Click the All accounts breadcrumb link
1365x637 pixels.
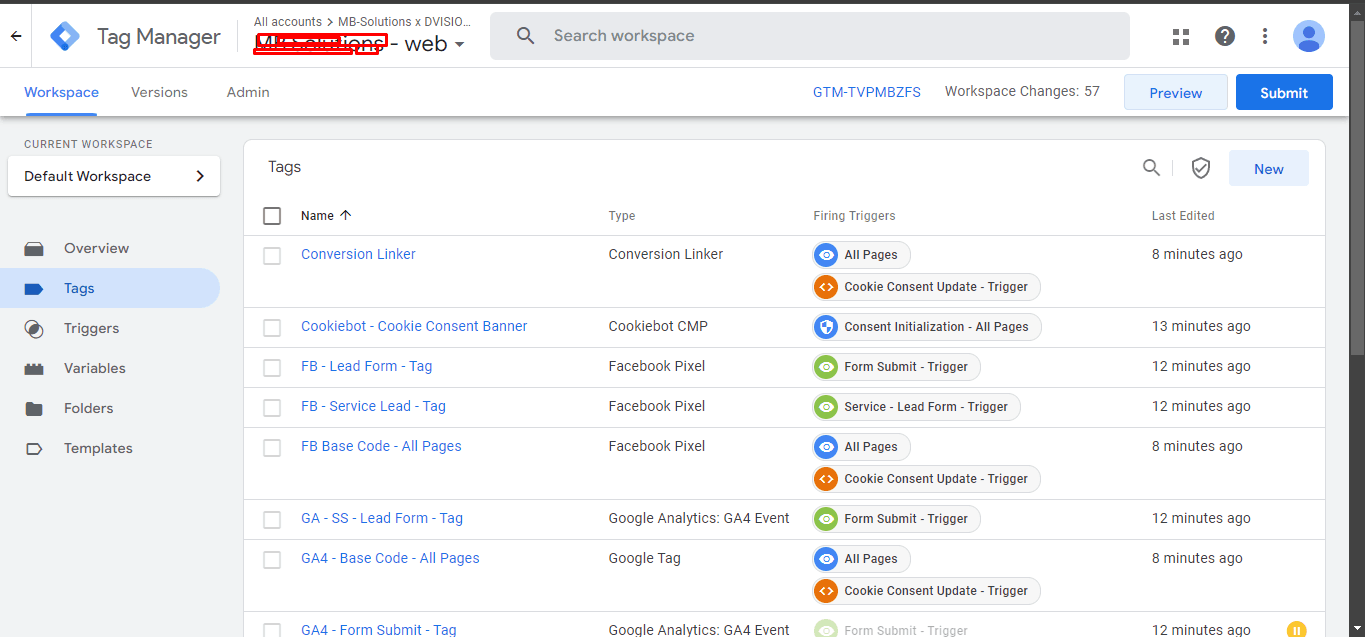tap(288, 21)
